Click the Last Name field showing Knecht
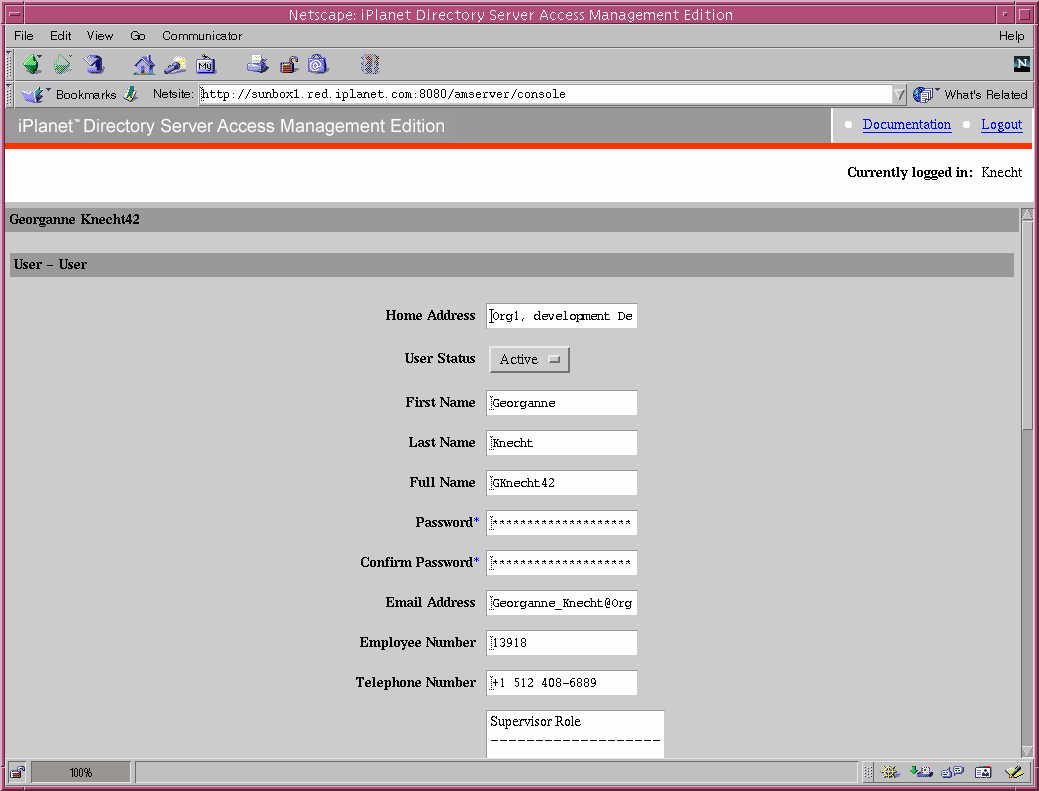 [562, 443]
